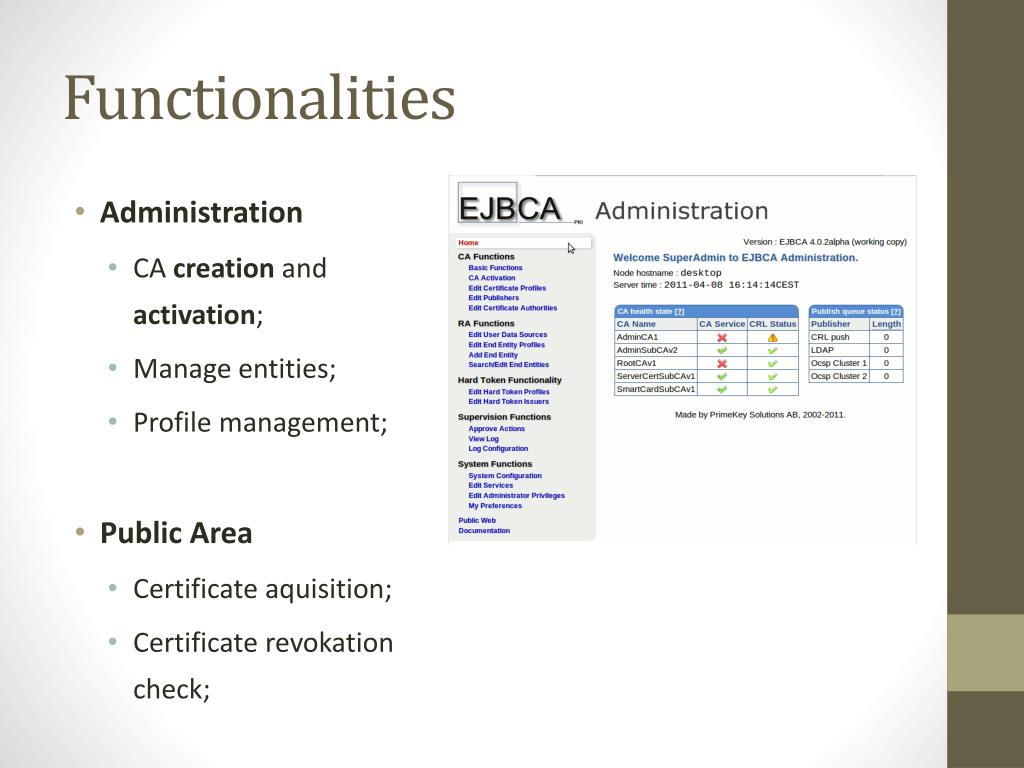The image size is (1024, 768).
Task: Open the Log Configuration link
Action: (x=498, y=449)
